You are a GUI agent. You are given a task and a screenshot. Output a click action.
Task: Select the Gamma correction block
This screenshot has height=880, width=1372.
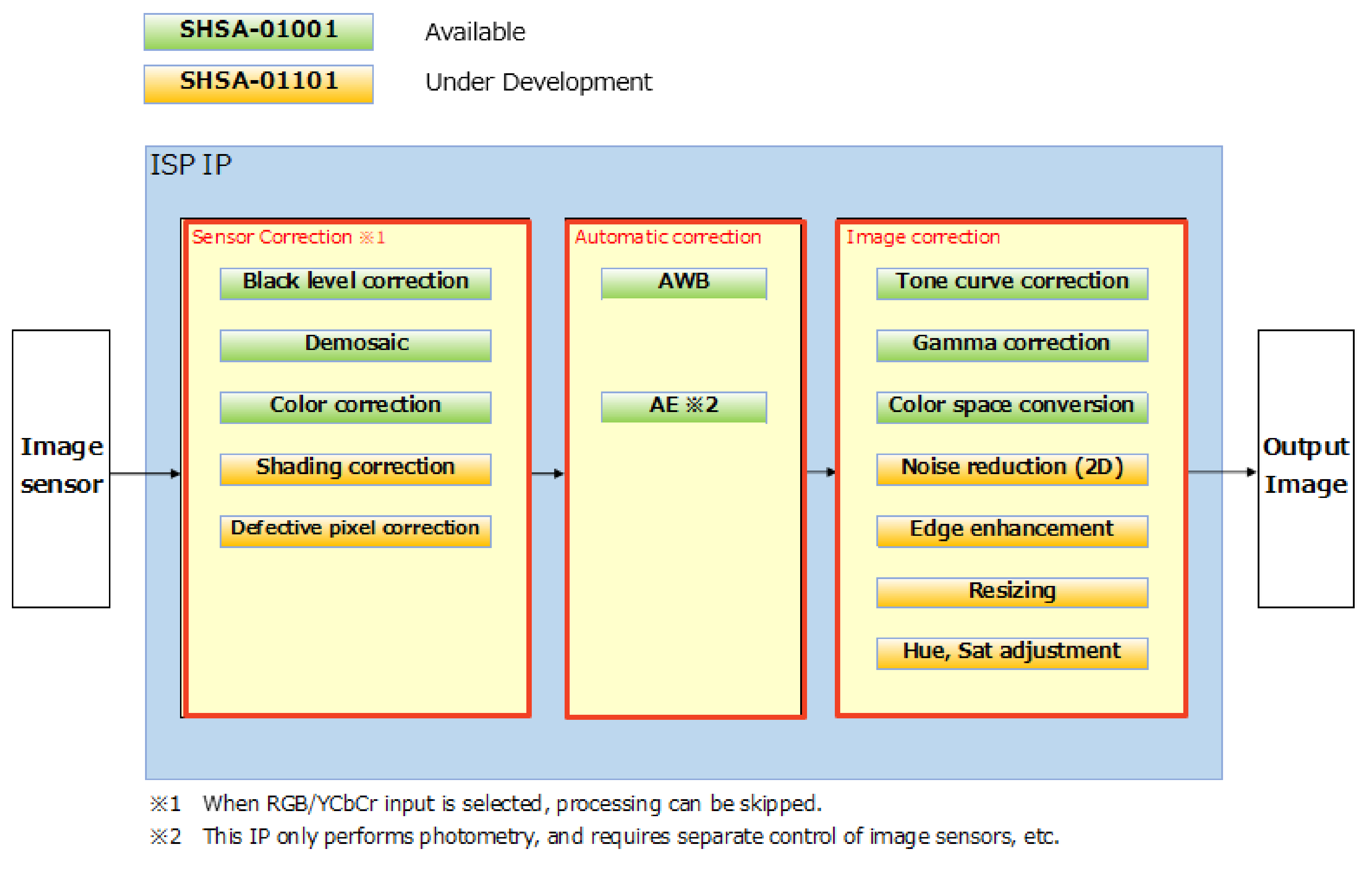point(1012,345)
